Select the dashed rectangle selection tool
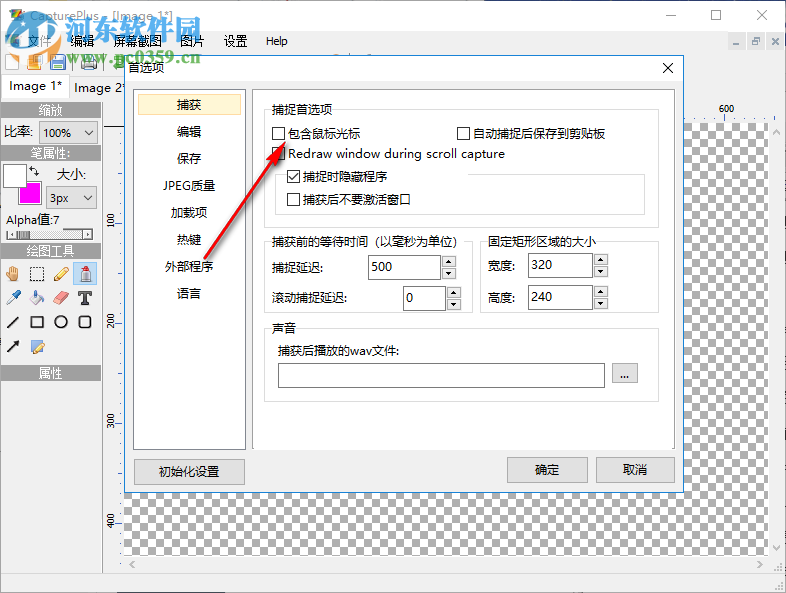Image resolution: width=786 pixels, height=593 pixels. click(37, 274)
